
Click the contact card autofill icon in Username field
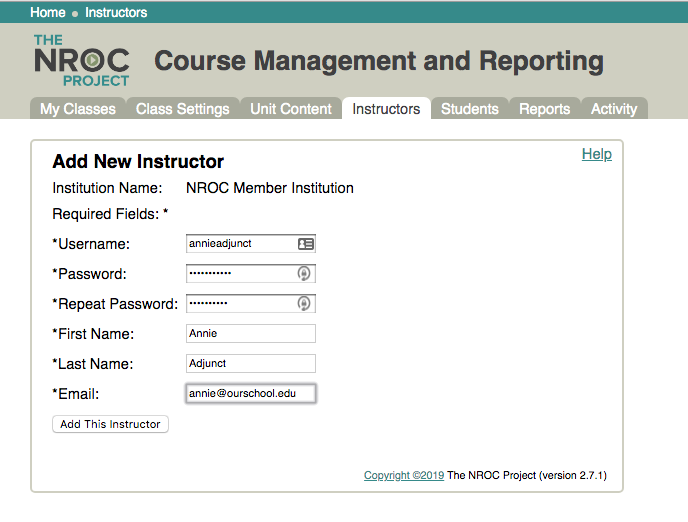coord(306,244)
